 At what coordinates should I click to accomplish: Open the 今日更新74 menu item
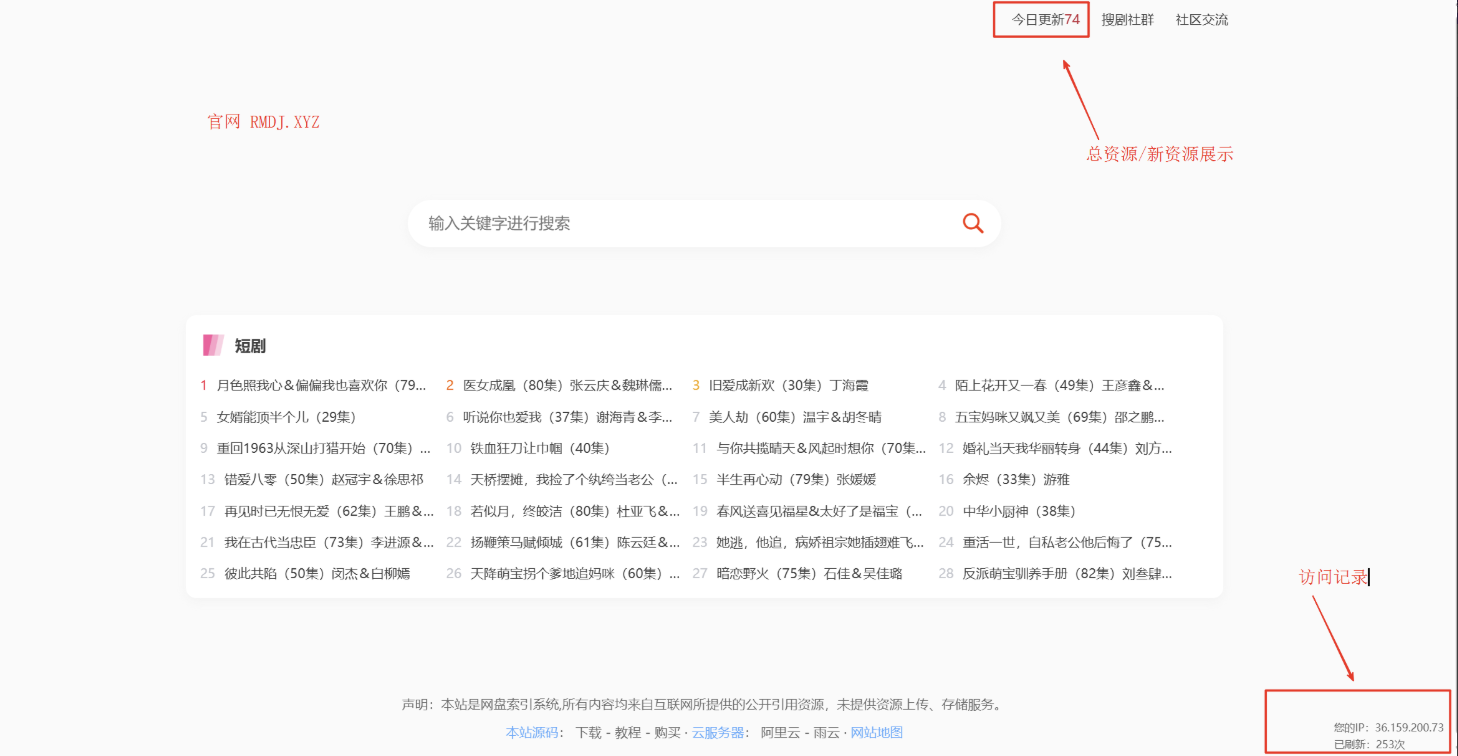click(1045, 19)
